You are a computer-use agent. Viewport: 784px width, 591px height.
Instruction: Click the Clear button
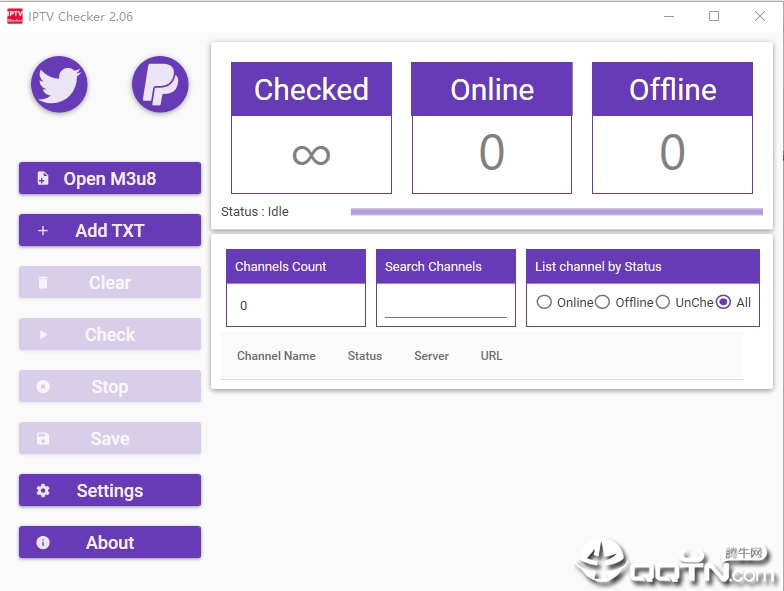click(110, 282)
